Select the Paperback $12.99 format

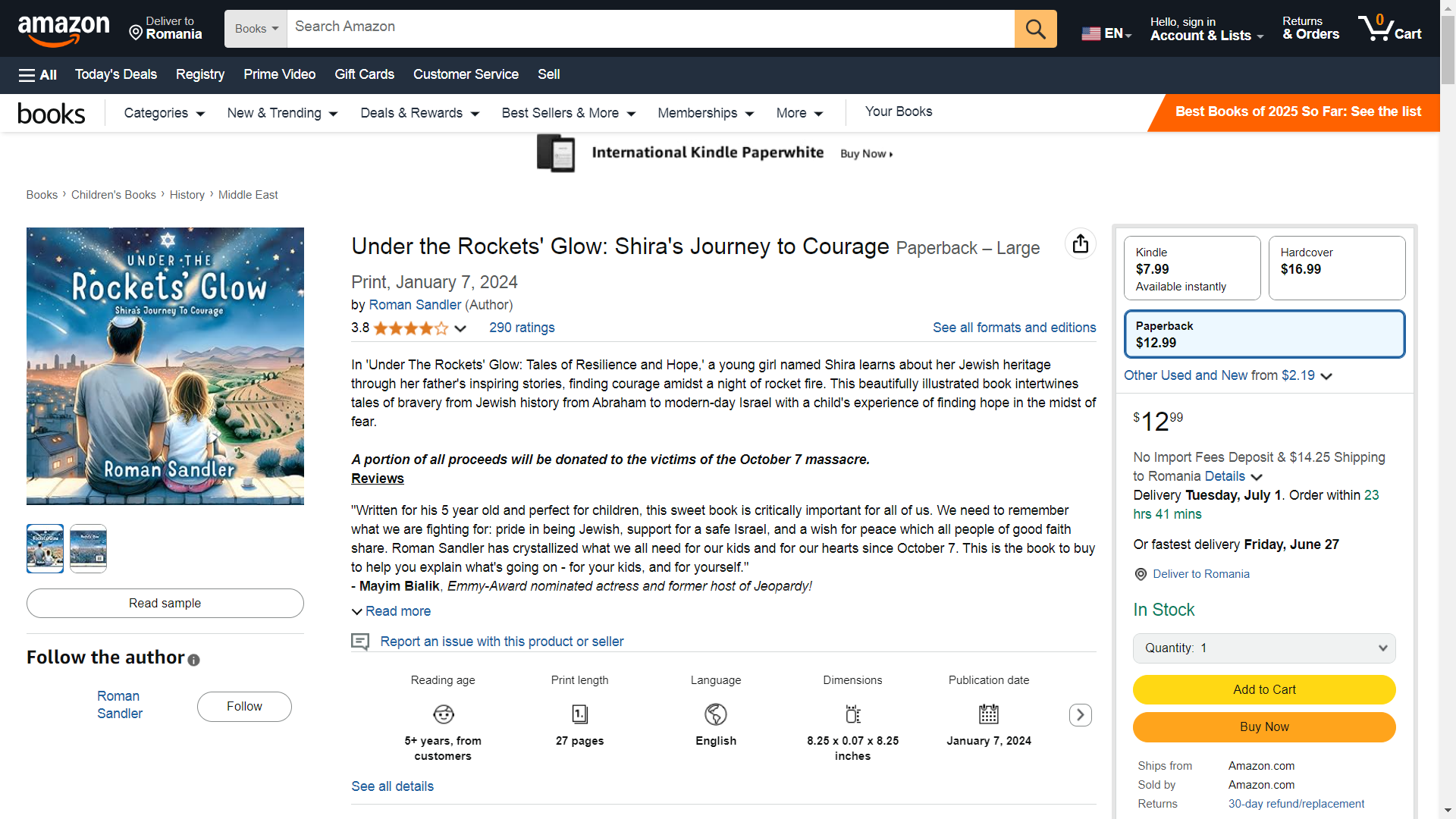coord(1264,334)
